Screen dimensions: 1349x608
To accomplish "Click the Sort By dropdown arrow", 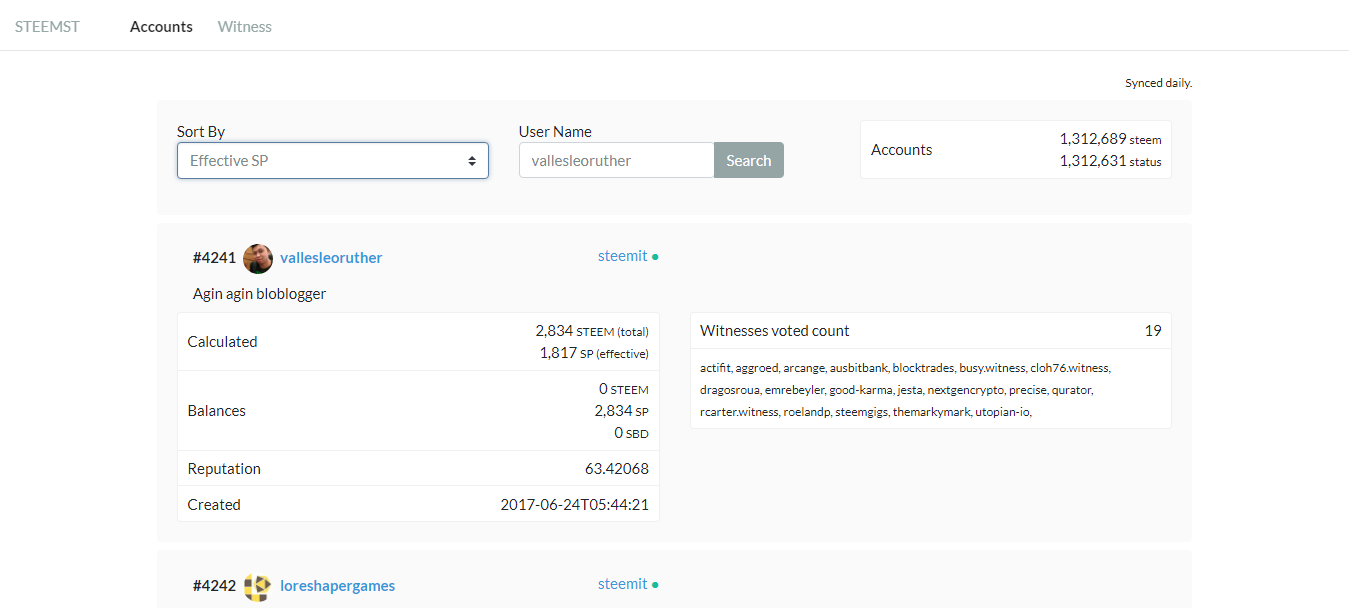I will pos(472,161).
